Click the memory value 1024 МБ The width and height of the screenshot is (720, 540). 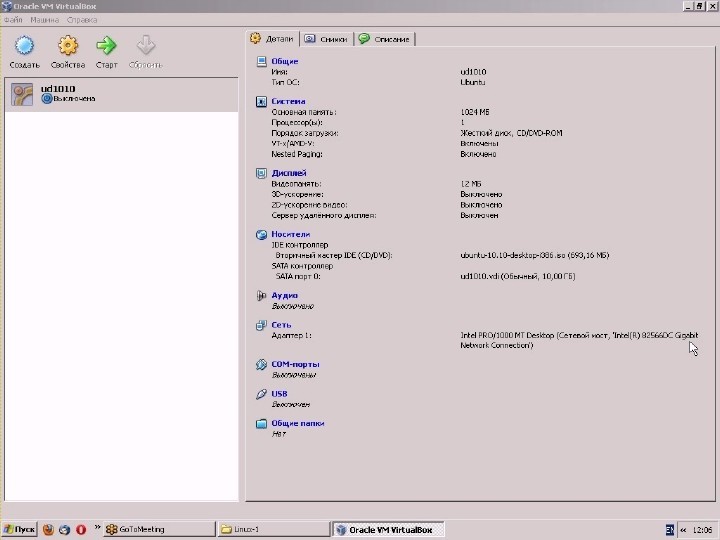click(x=475, y=112)
